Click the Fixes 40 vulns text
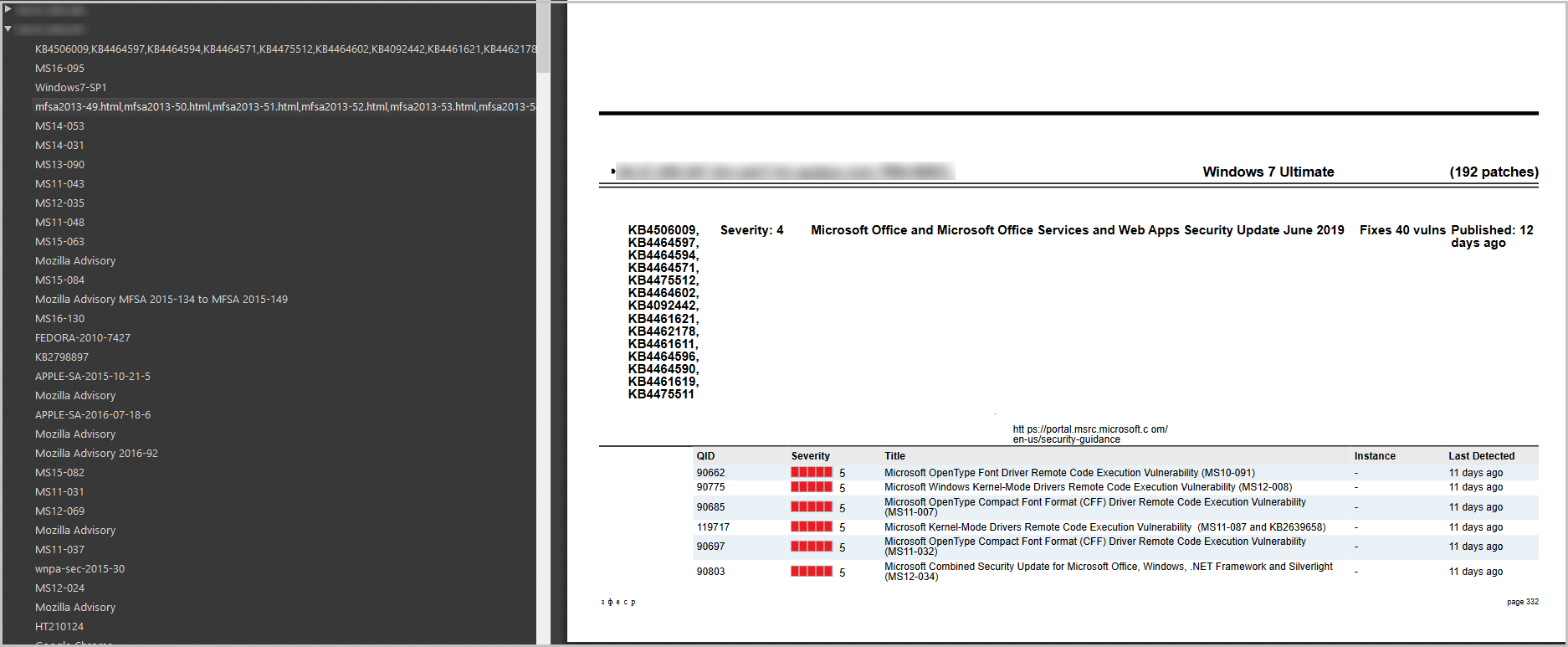 tap(1402, 230)
